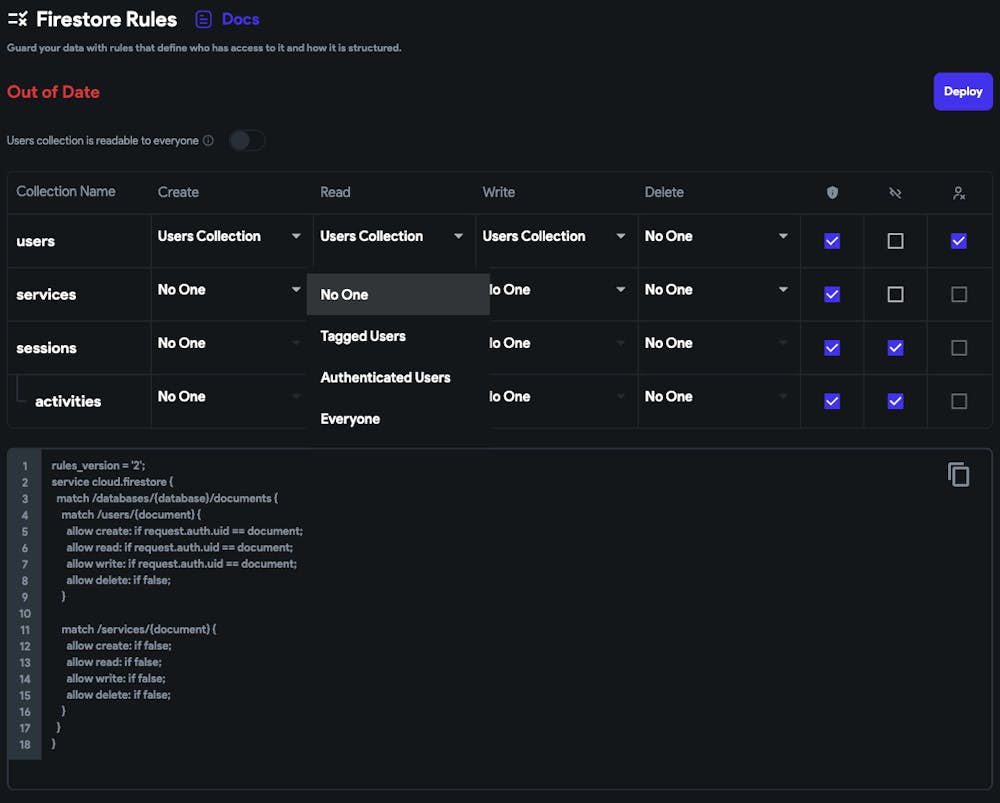Click the unlinked chain column header icon
Viewport: 1000px width, 803px height.
click(895, 192)
